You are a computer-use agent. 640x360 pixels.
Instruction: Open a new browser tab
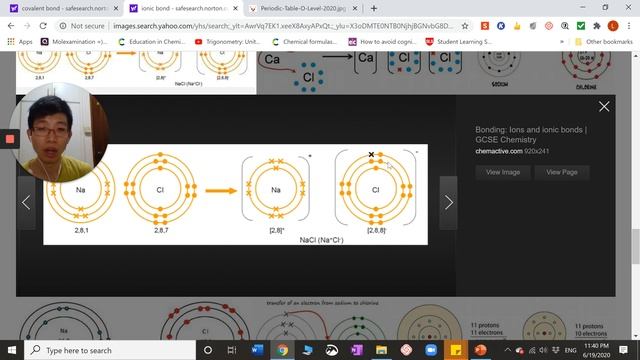tap(374, 8)
